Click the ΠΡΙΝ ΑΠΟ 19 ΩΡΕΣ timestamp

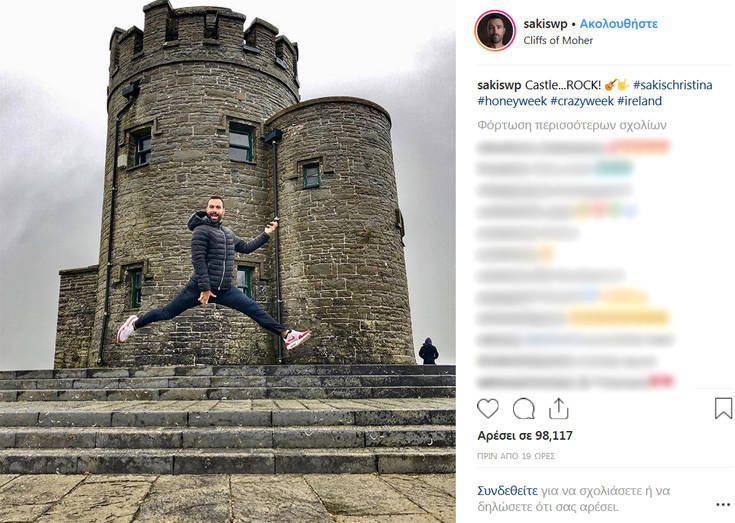(x=516, y=456)
